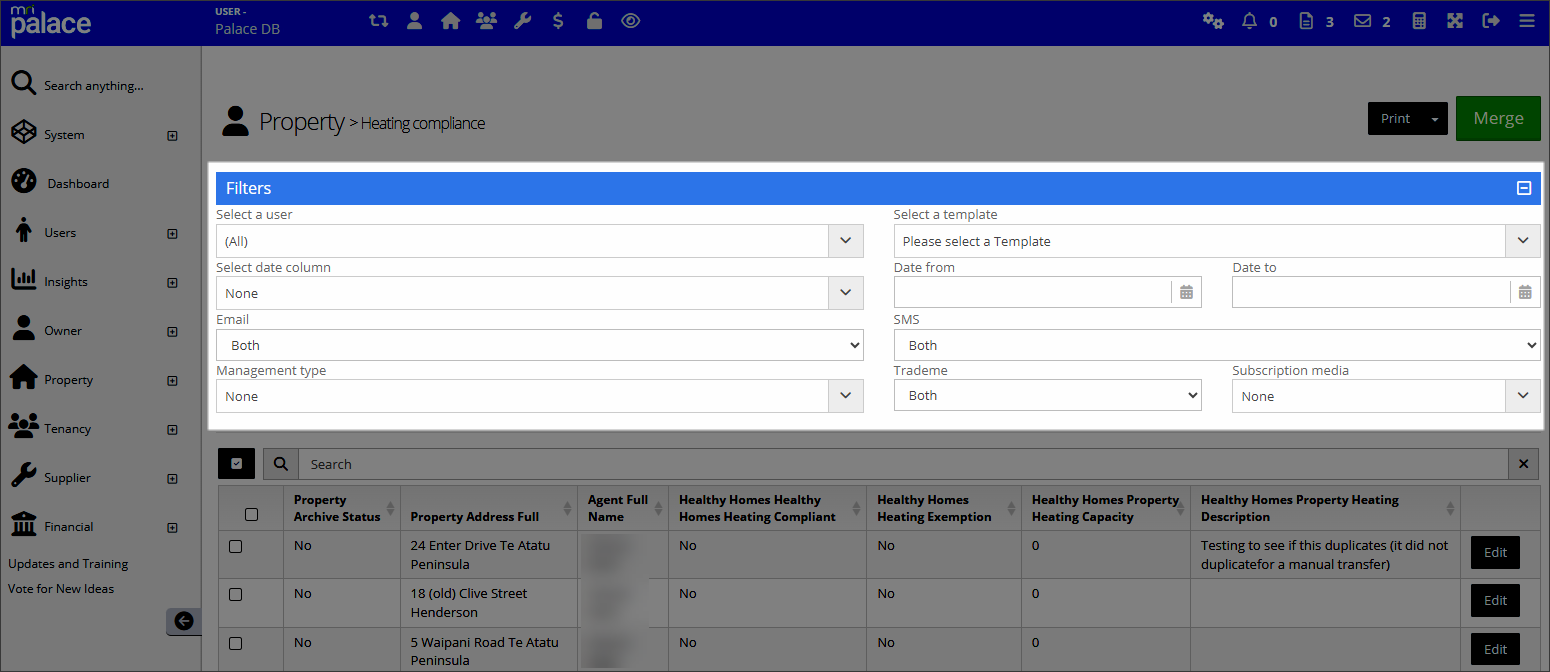Collapse the Filters panel
Image resolution: width=1550 pixels, height=672 pixels.
pos(1524,188)
